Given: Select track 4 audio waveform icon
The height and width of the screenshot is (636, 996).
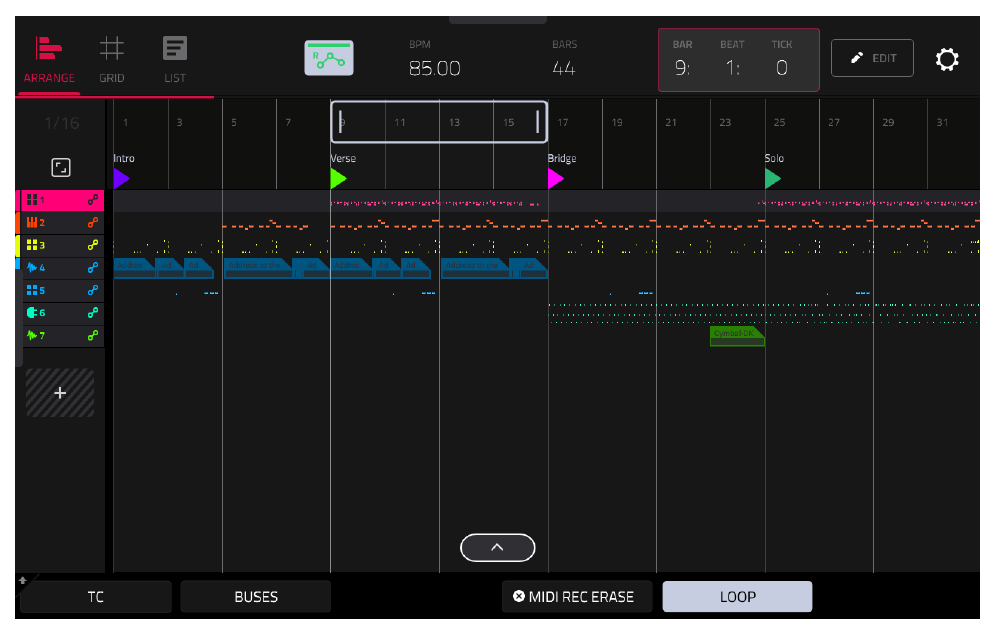Looking at the screenshot, I should pyautogui.click(x=32, y=267).
